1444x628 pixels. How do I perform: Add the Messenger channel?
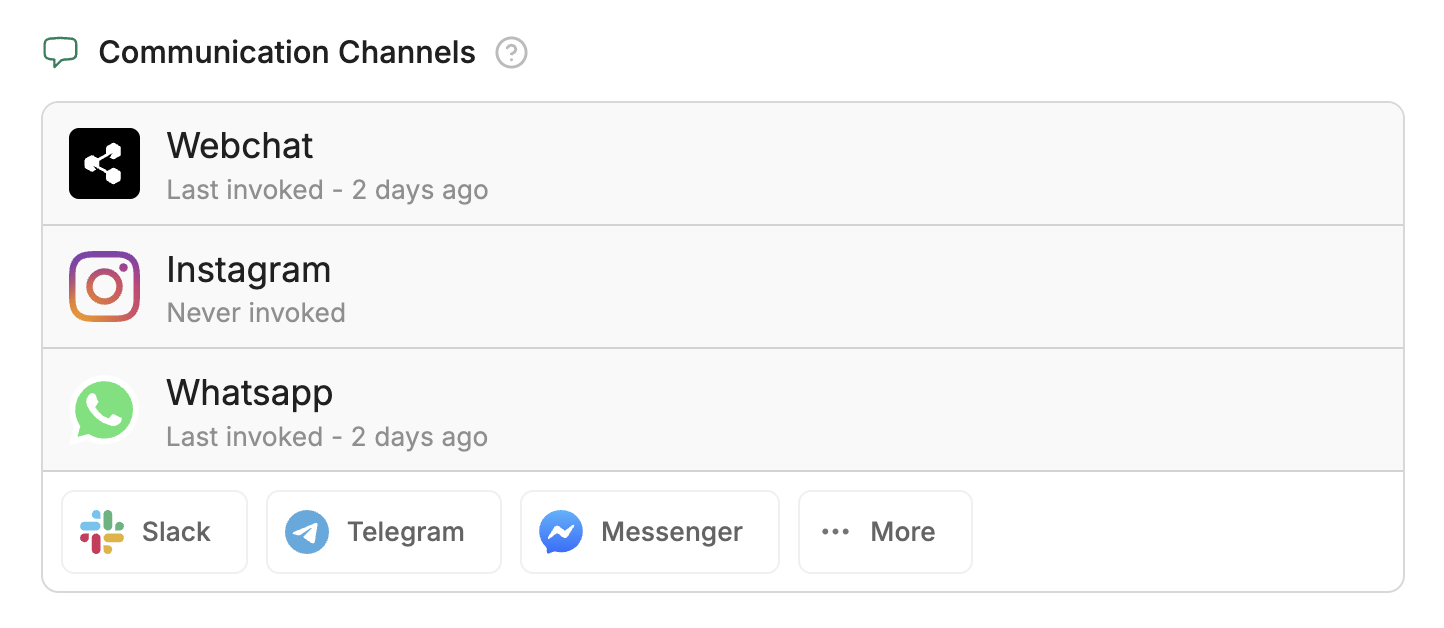tap(649, 532)
